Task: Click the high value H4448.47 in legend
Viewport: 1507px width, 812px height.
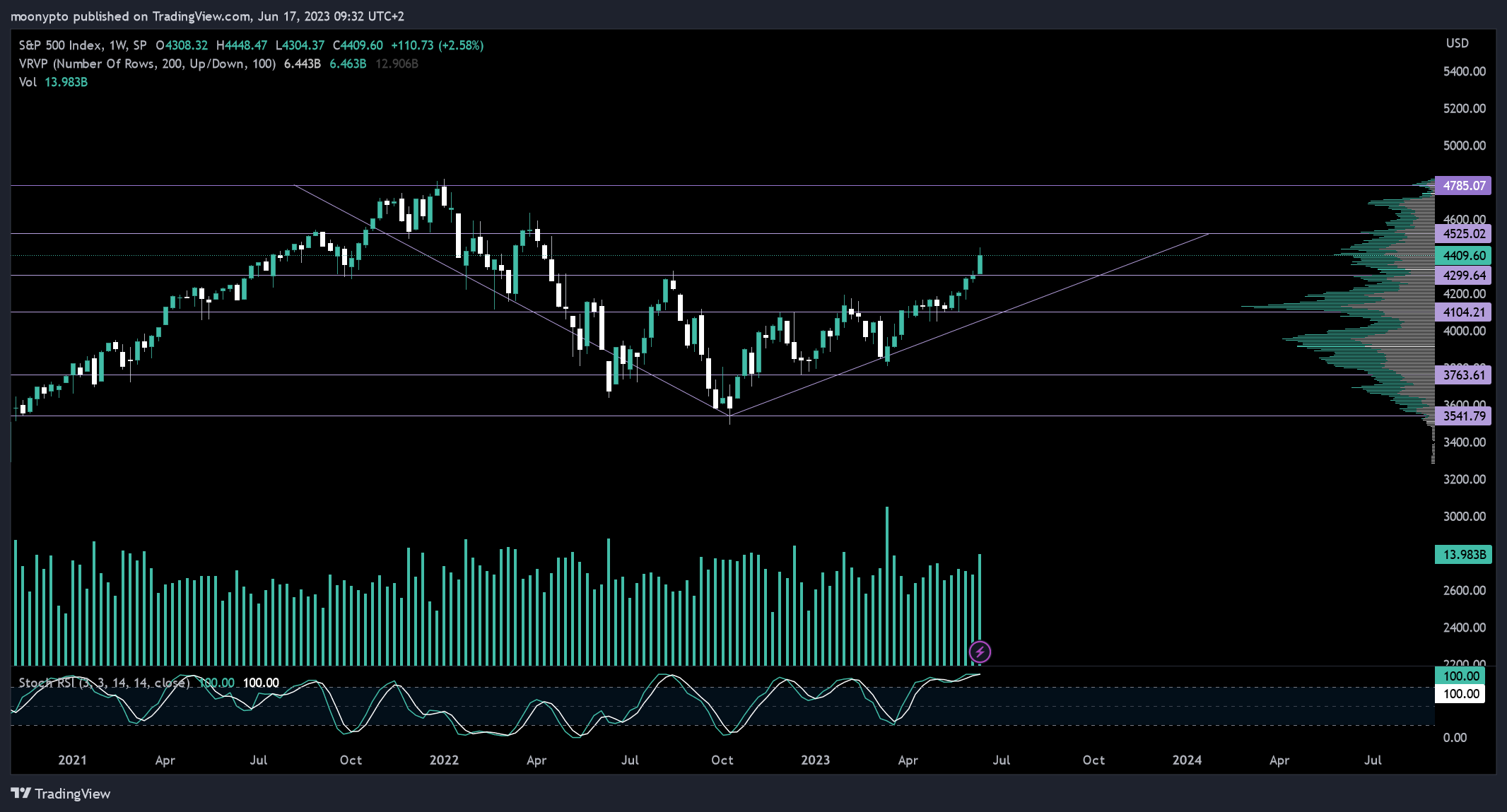Action: pyautogui.click(x=242, y=45)
